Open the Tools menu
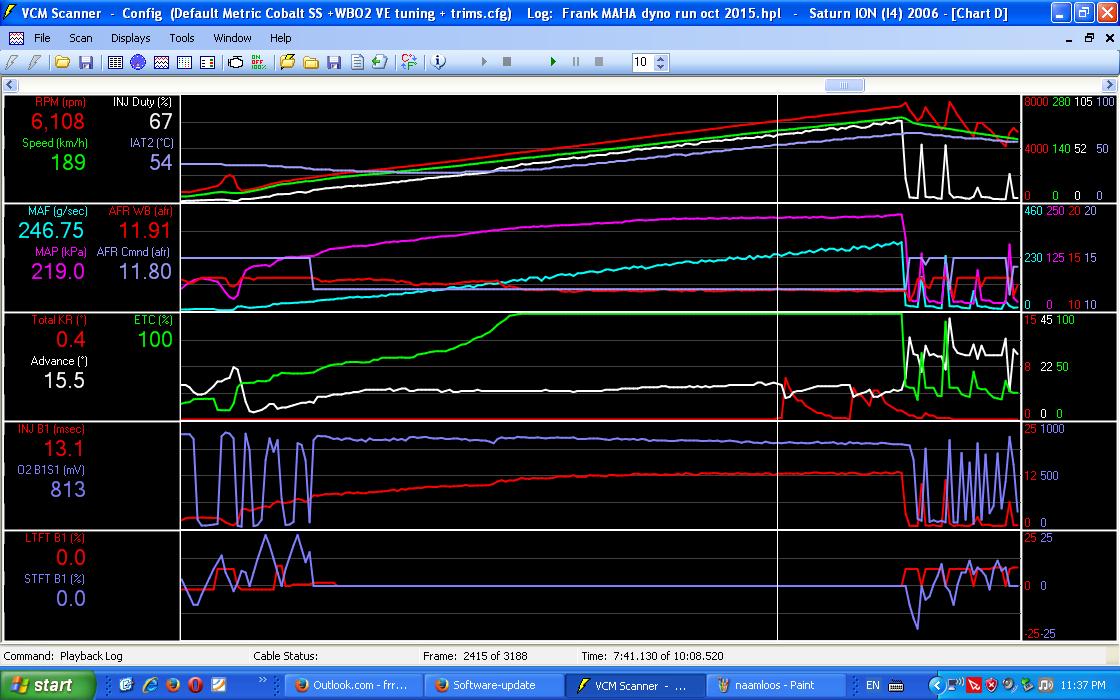 pyautogui.click(x=181, y=38)
